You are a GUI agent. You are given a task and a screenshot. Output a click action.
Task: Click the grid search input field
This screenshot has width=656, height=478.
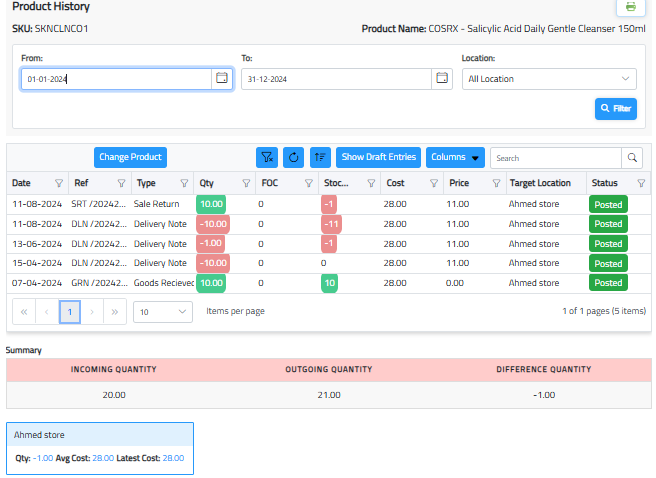(555, 157)
